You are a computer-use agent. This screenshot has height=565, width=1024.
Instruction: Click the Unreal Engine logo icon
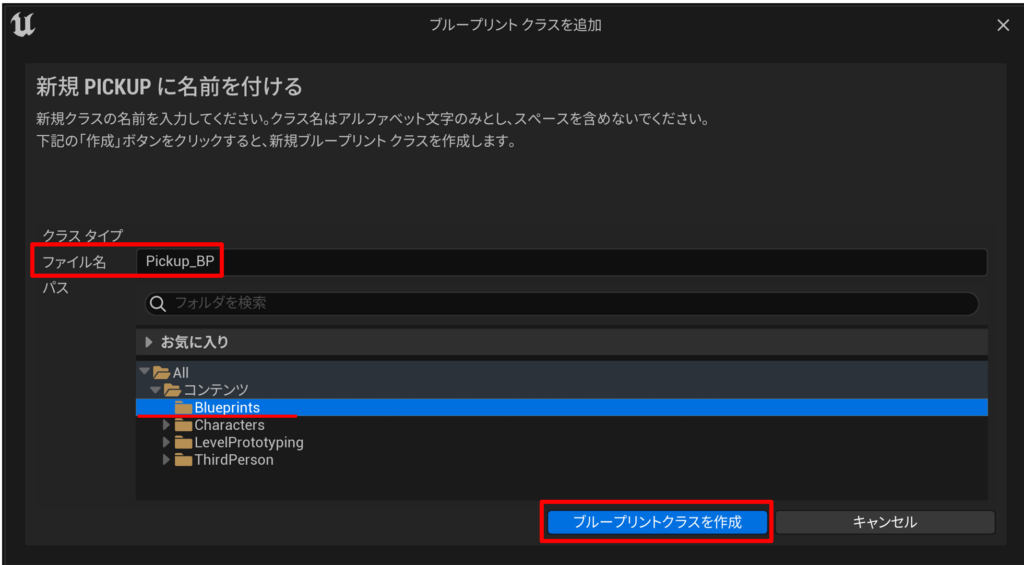(23, 25)
